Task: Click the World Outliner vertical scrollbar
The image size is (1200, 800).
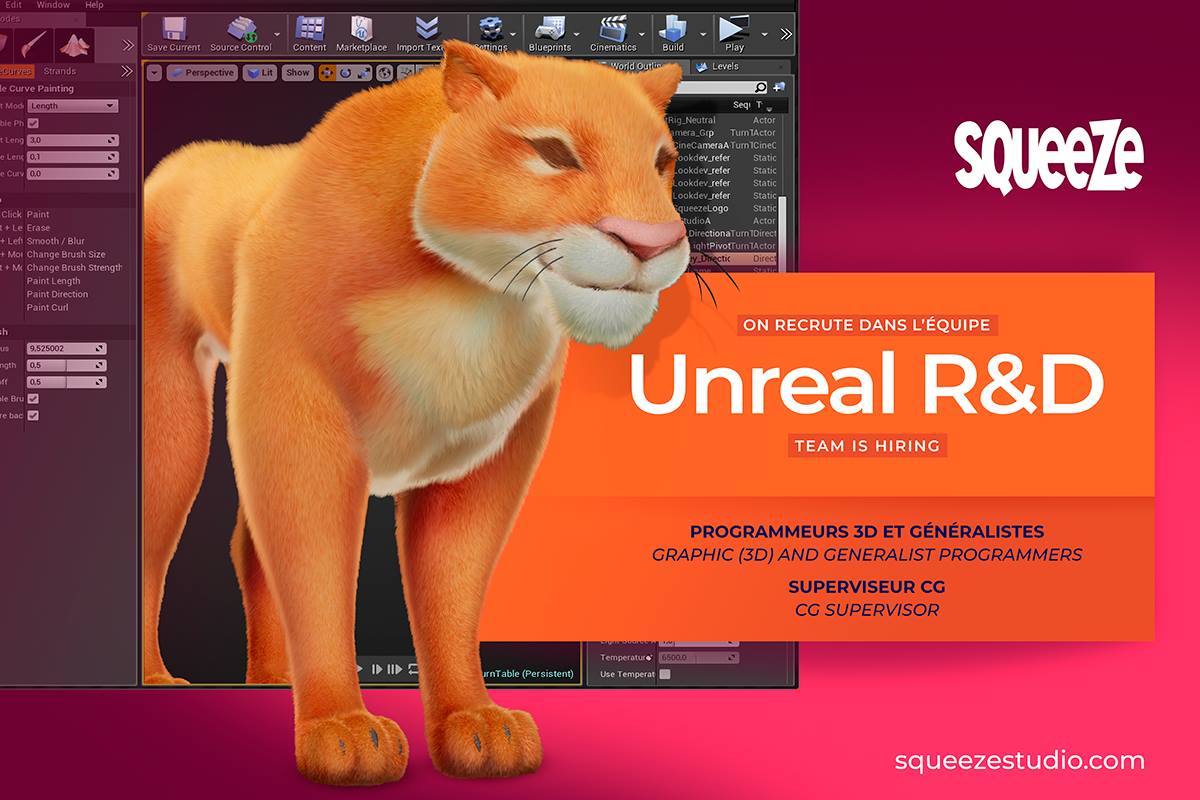Action: [x=783, y=233]
